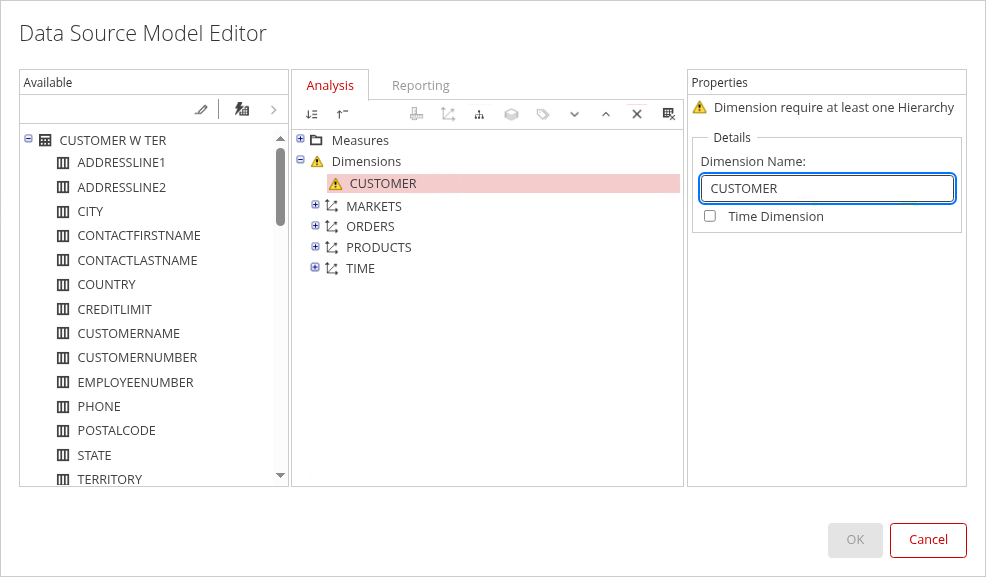Viewport: 986px width, 577px height.
Task: Click the auto-populate model lightning icon
Action: [241, 110]
